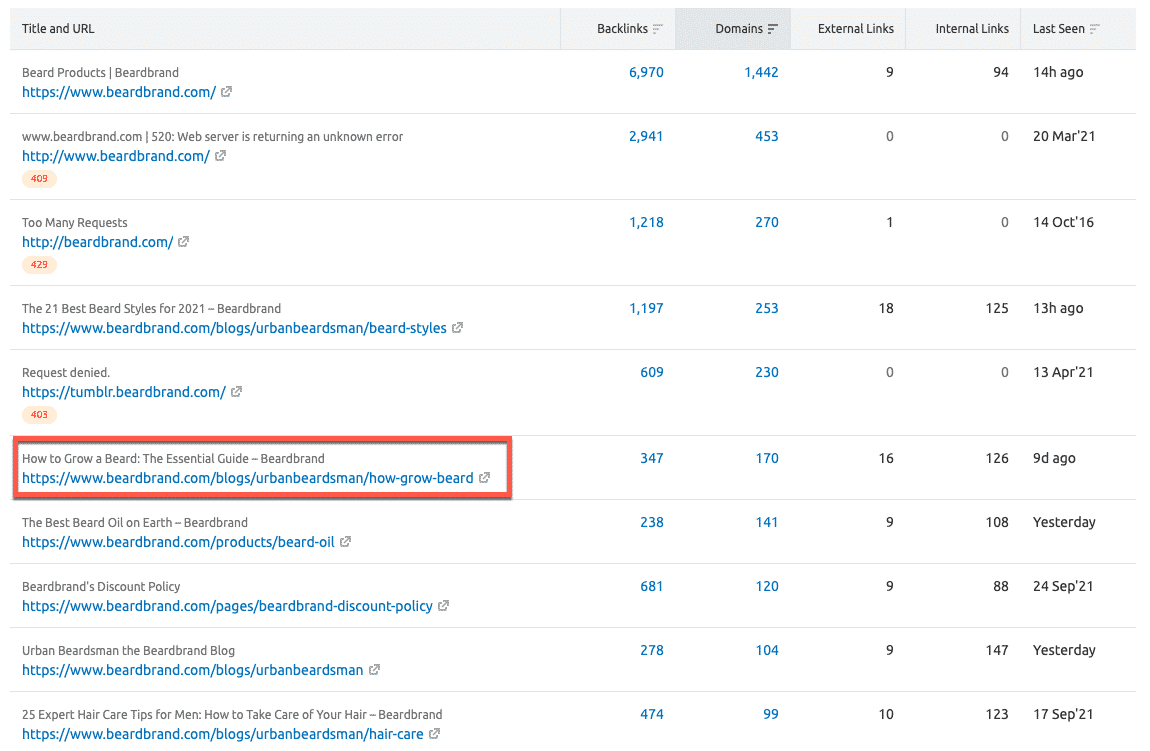Viewport: 1150px width, 751px height.
Task: Click the 403 status badge under tumblr URL
Action: 40,415
